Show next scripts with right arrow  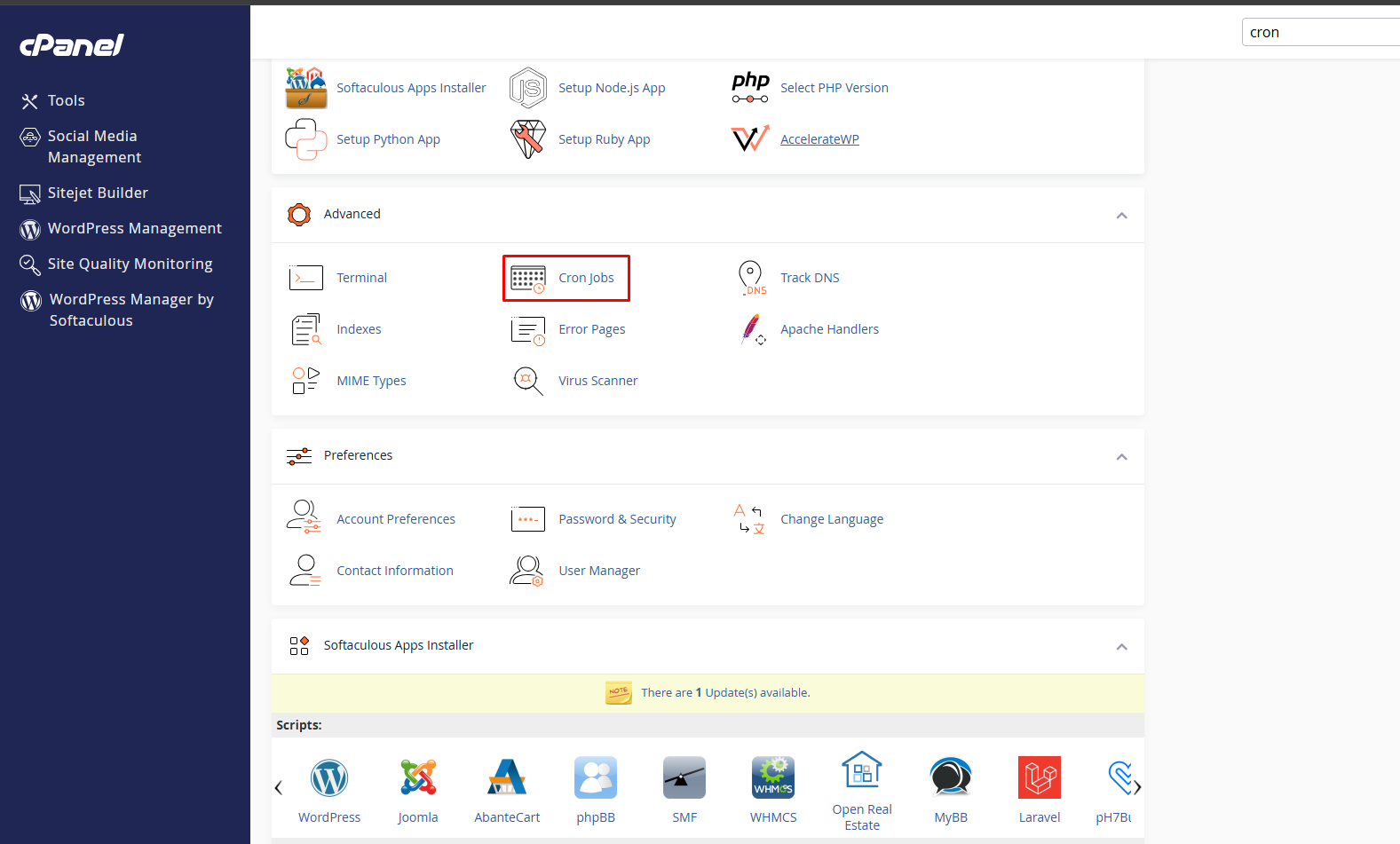click(x=1137, y=787)
